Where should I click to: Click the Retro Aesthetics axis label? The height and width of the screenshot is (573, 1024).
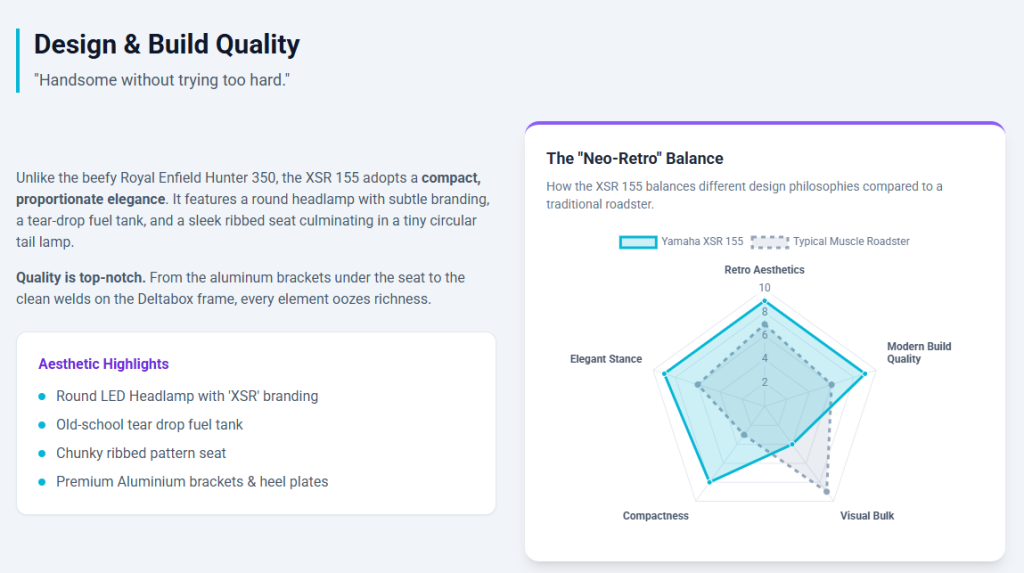click(x=764, y=270)
